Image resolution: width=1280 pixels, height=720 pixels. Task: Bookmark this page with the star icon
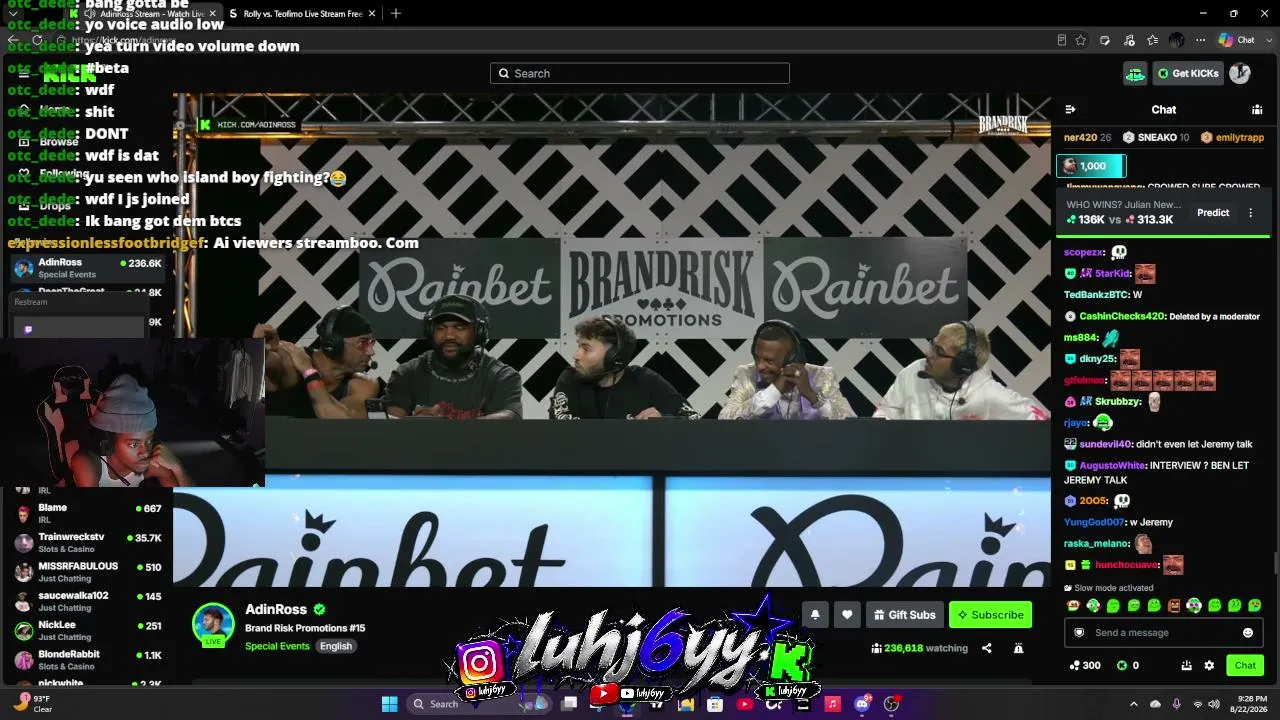1081,41
